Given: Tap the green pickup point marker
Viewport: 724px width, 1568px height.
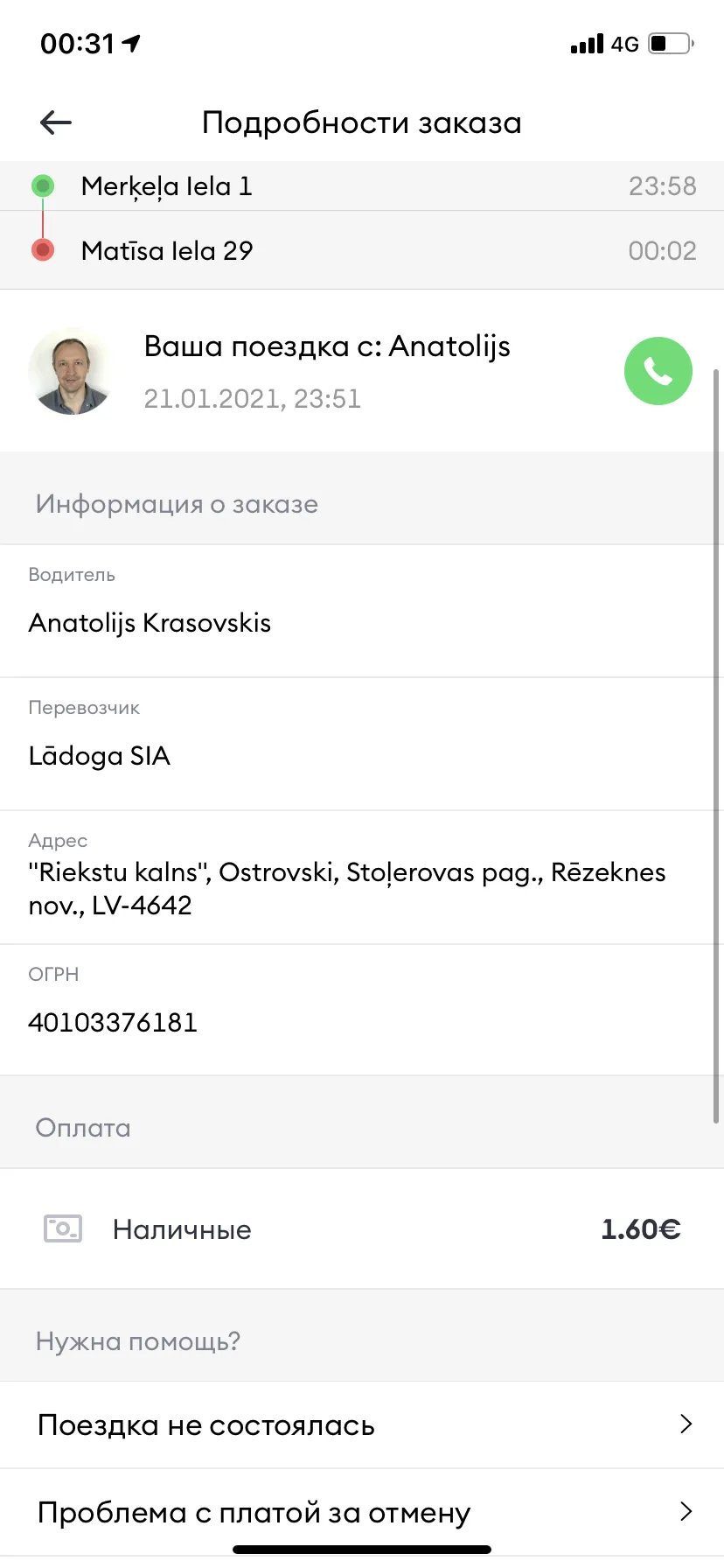Looking at the screenshot, I should [43, 185].
